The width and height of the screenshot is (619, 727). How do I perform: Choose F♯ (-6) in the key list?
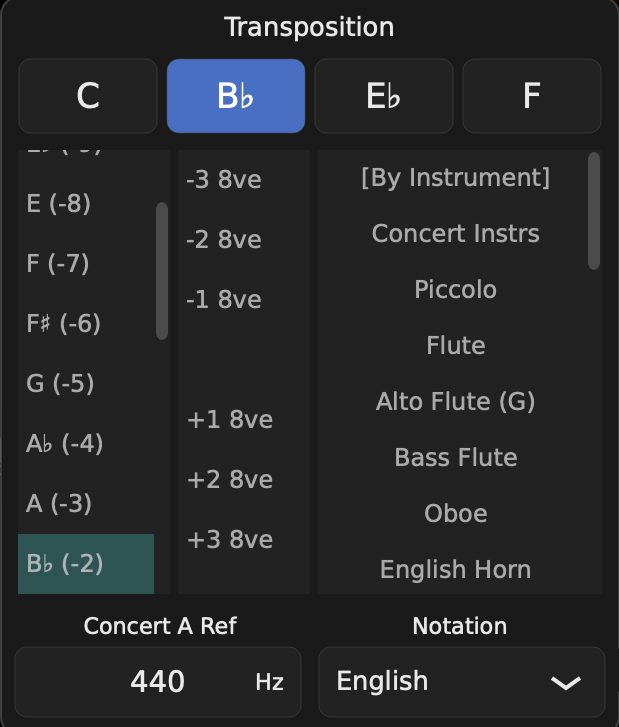point(86,323)
